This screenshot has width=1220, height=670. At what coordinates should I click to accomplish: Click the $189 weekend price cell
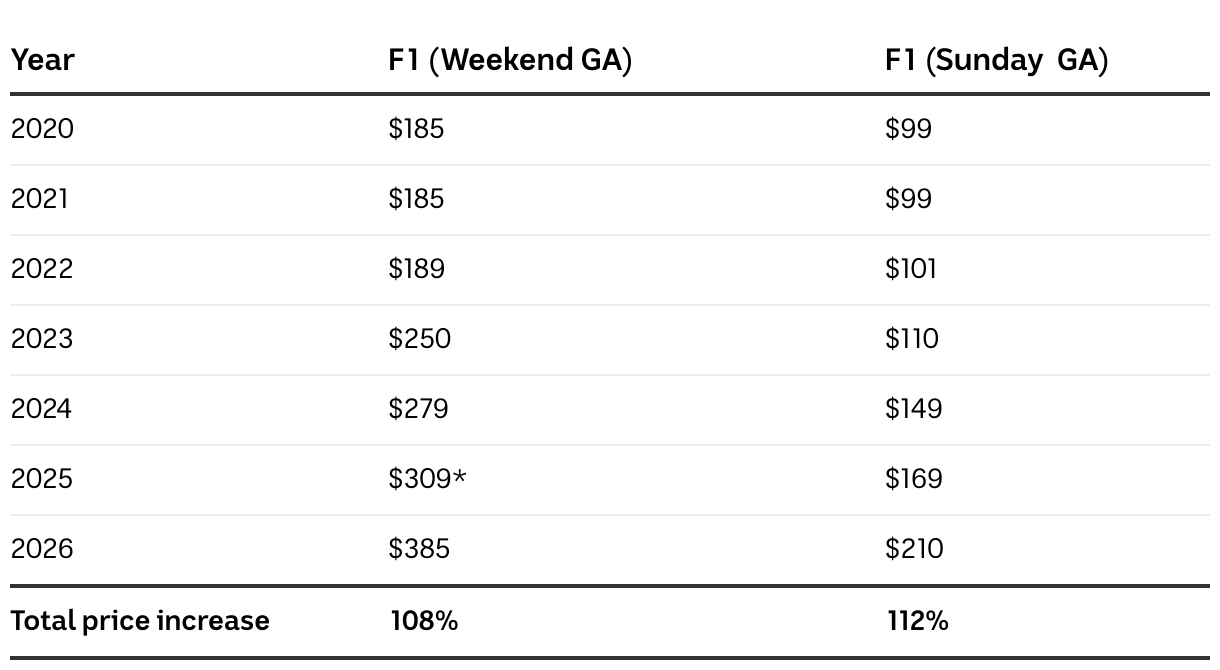coord(416,269)
